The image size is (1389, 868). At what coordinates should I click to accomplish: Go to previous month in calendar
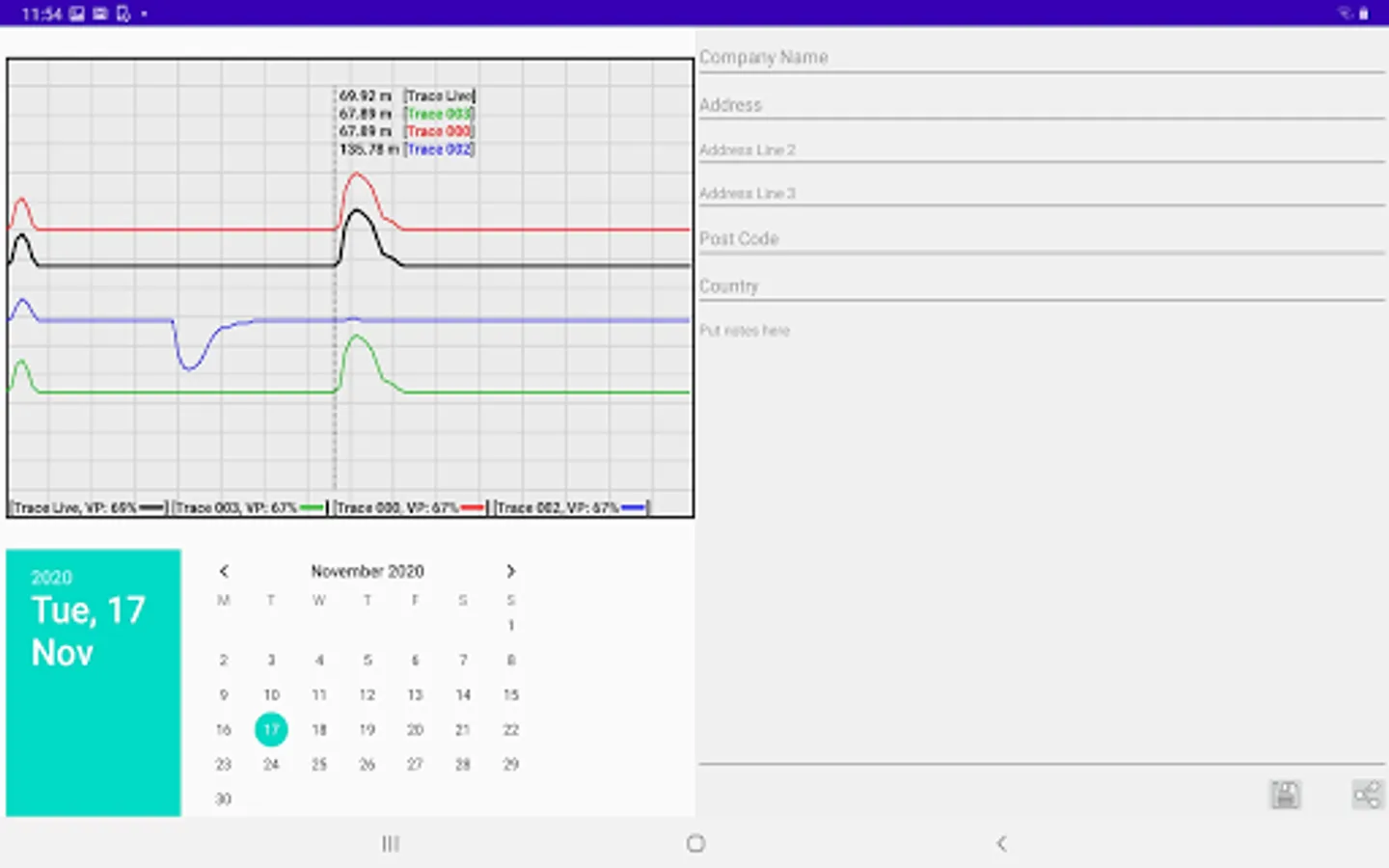pos(224,571)
